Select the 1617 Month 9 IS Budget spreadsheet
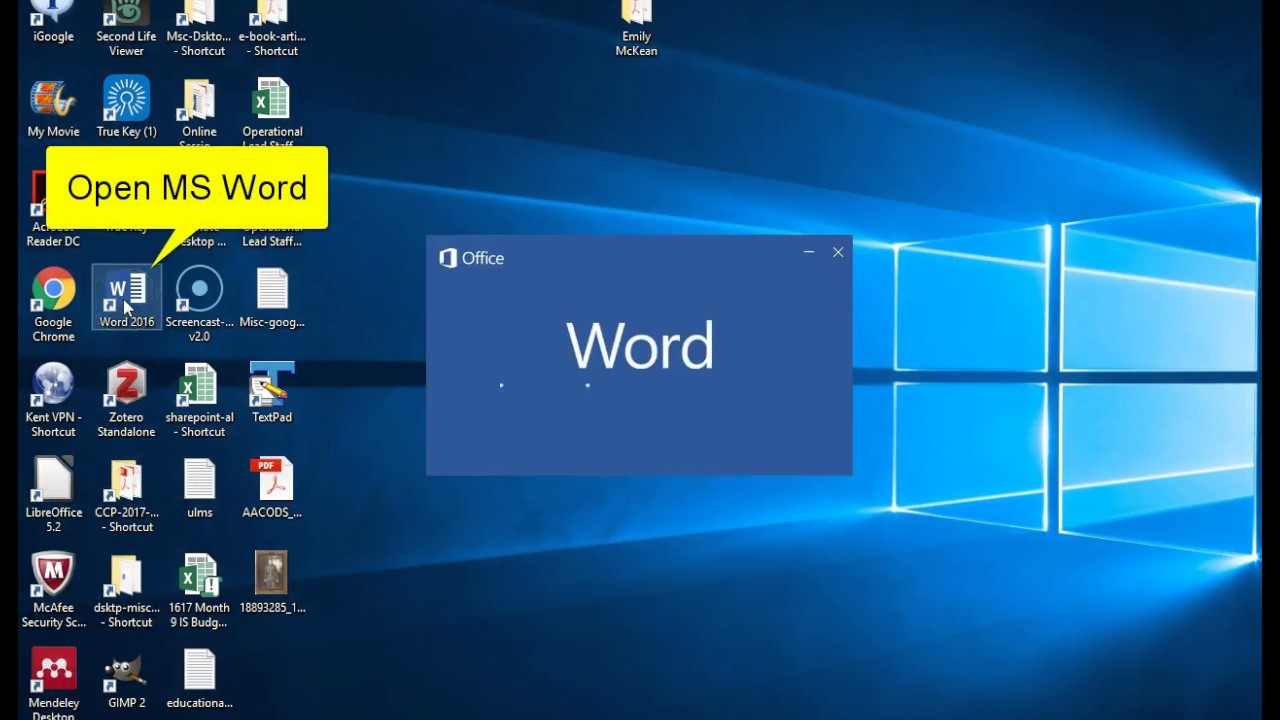Screen dimensions: 1280x720 click(x=199, y=590)
